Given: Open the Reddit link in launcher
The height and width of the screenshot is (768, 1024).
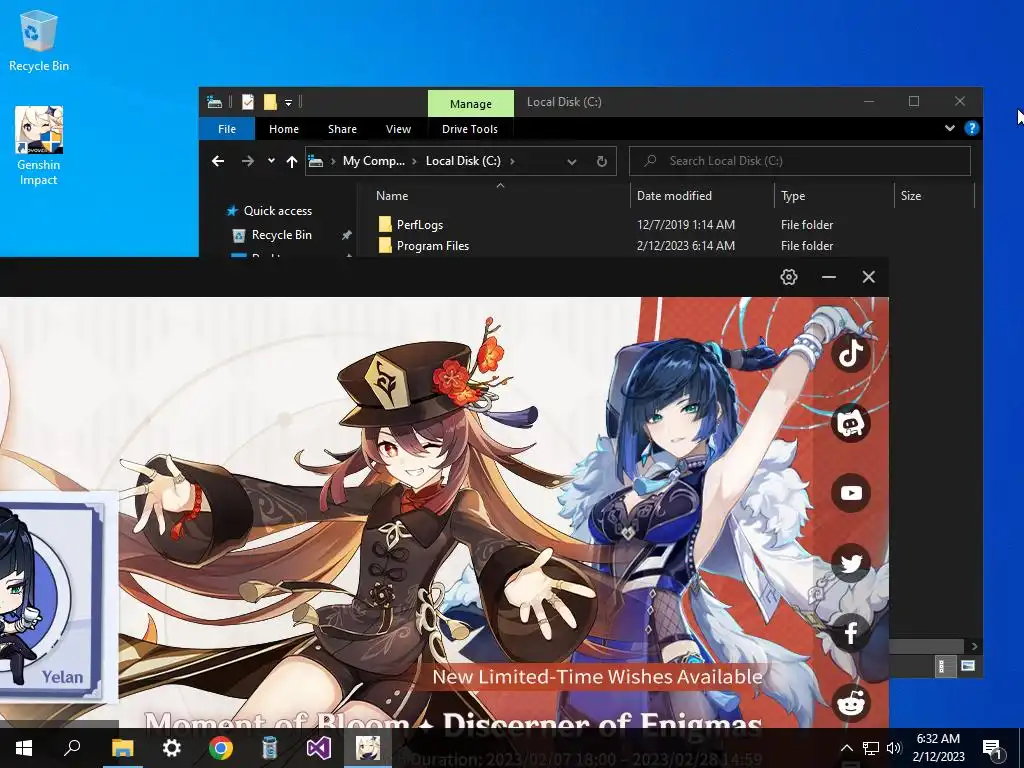Looking at the screenshot, I should pos(851,703).
